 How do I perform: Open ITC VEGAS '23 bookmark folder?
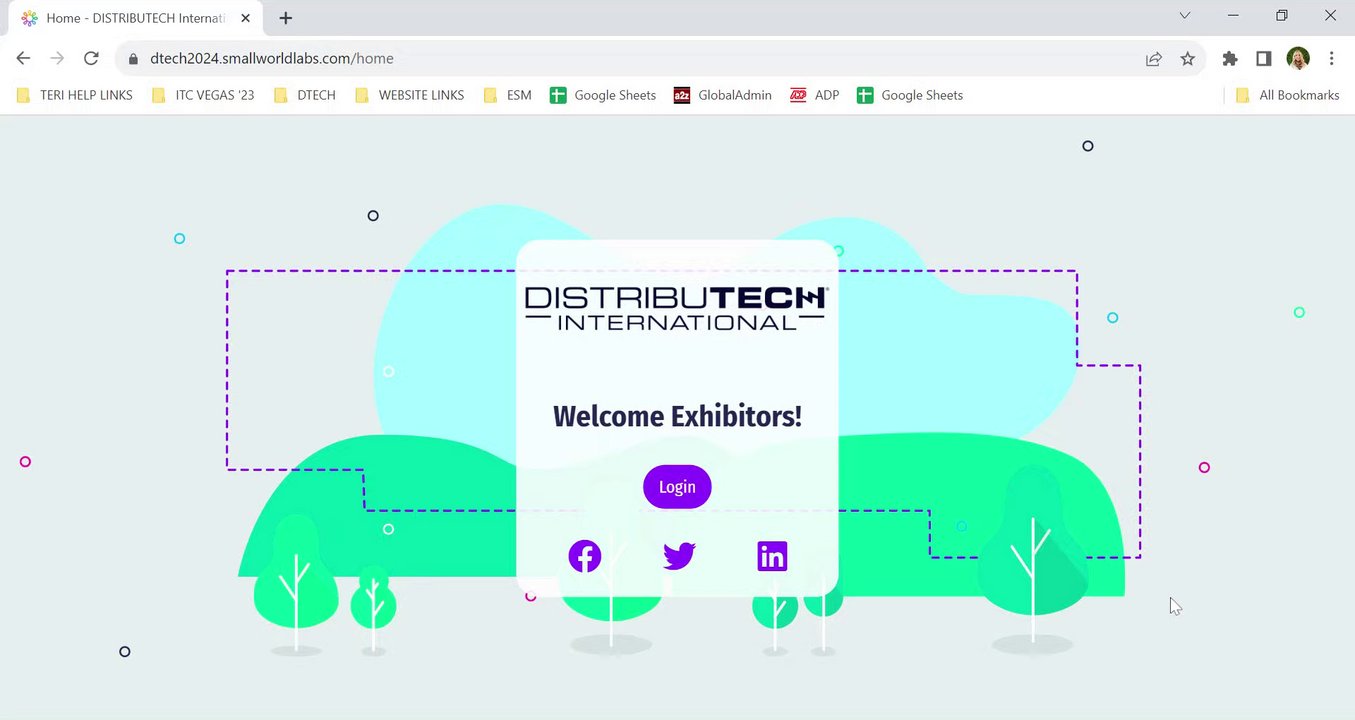pos(203,95)
